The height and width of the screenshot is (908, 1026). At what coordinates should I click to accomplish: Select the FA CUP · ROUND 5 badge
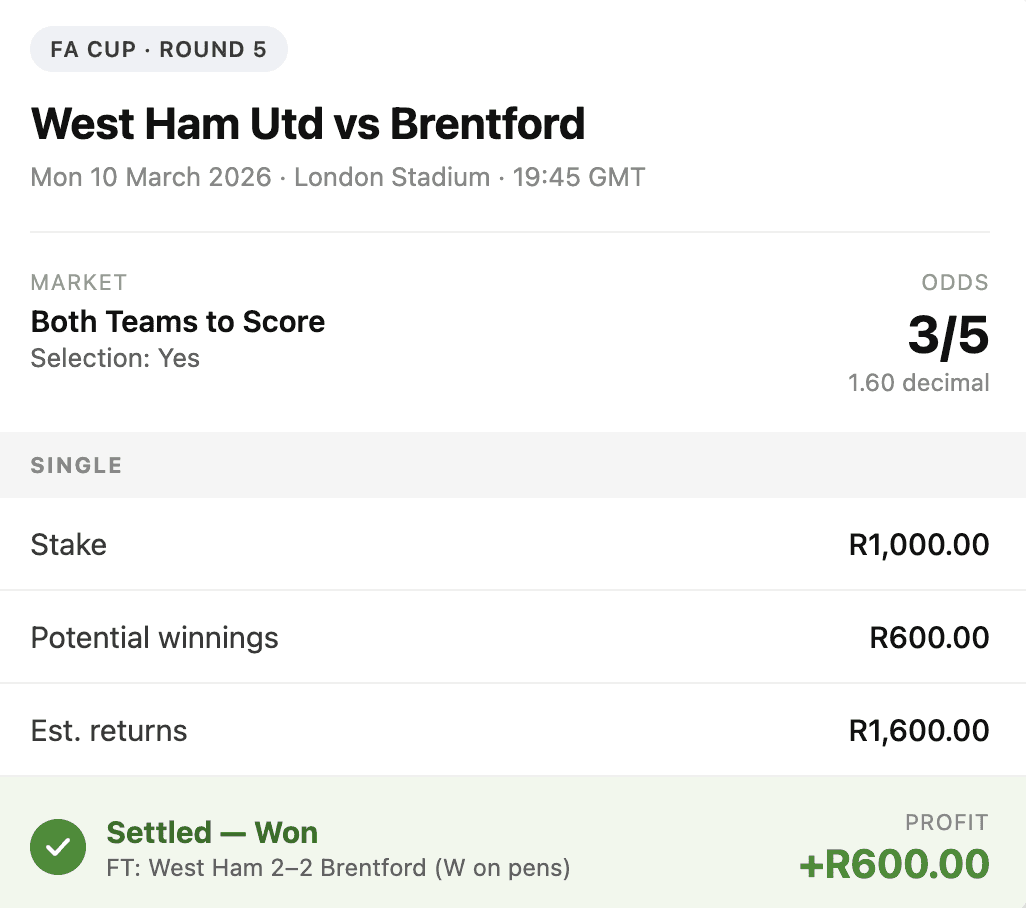click(158, 48)
